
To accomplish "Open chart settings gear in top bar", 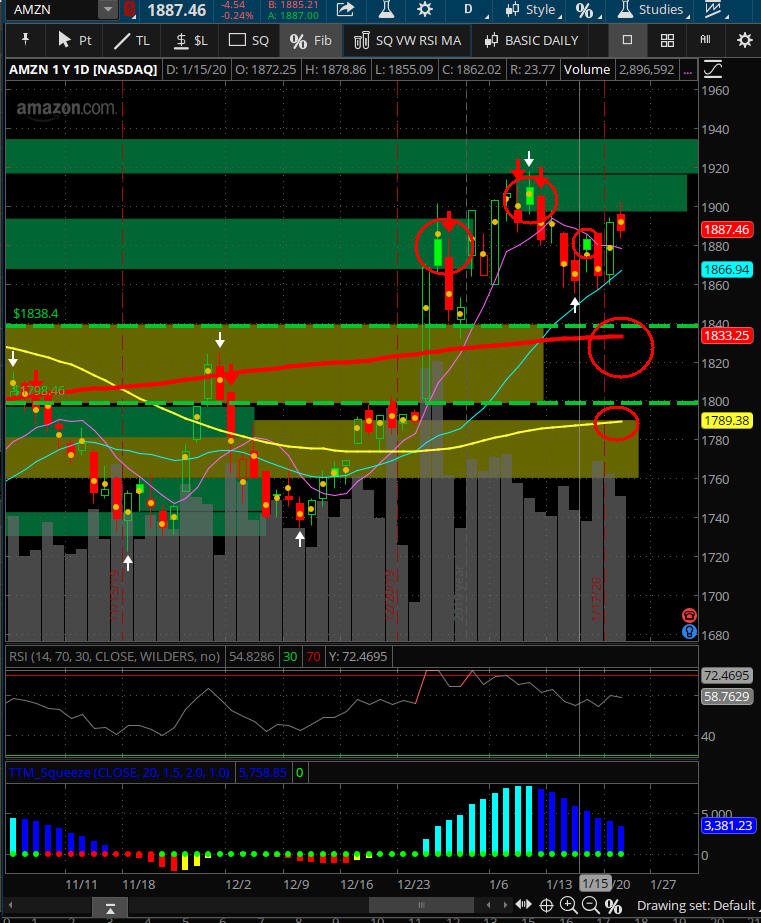I will 424,9.
